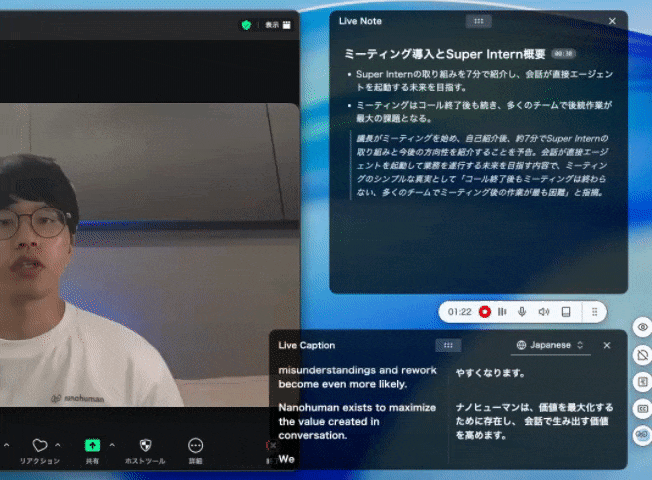The image size is (652, 480).
Task: Click the Live Note panel drag handle
Action: (x=479, y=20)
